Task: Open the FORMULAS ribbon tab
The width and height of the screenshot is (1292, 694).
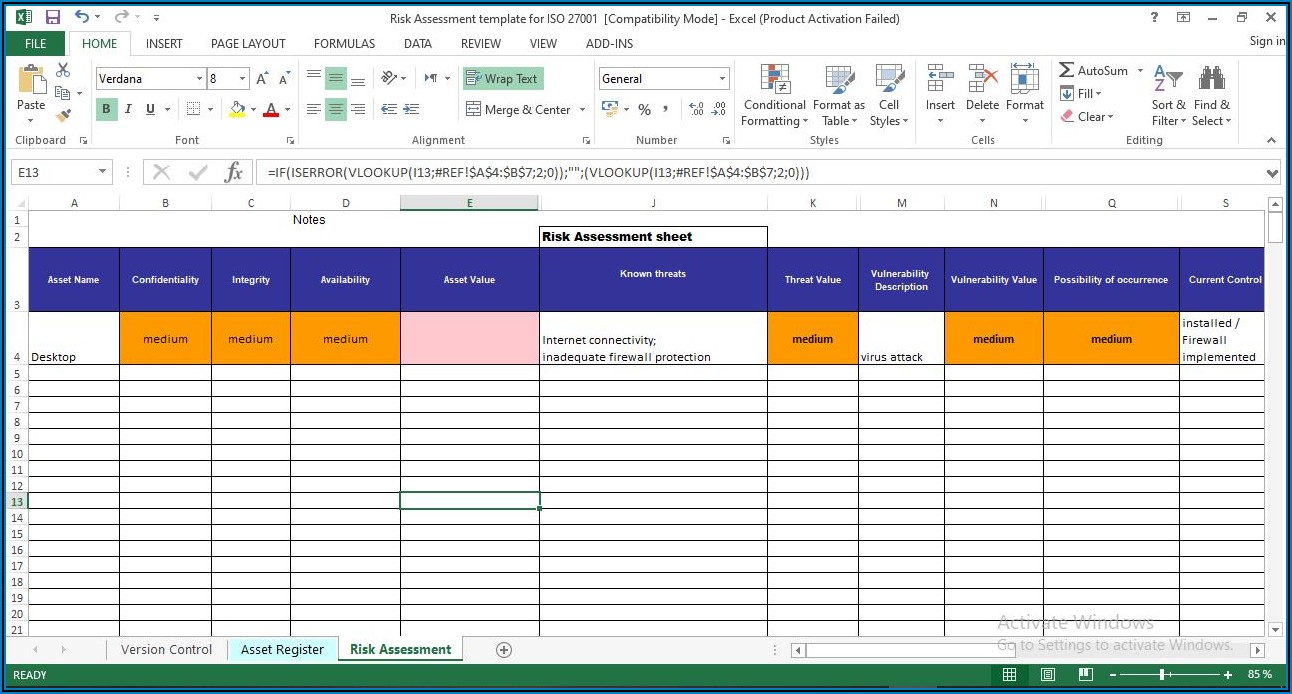Action: click(x=344, y=44)
